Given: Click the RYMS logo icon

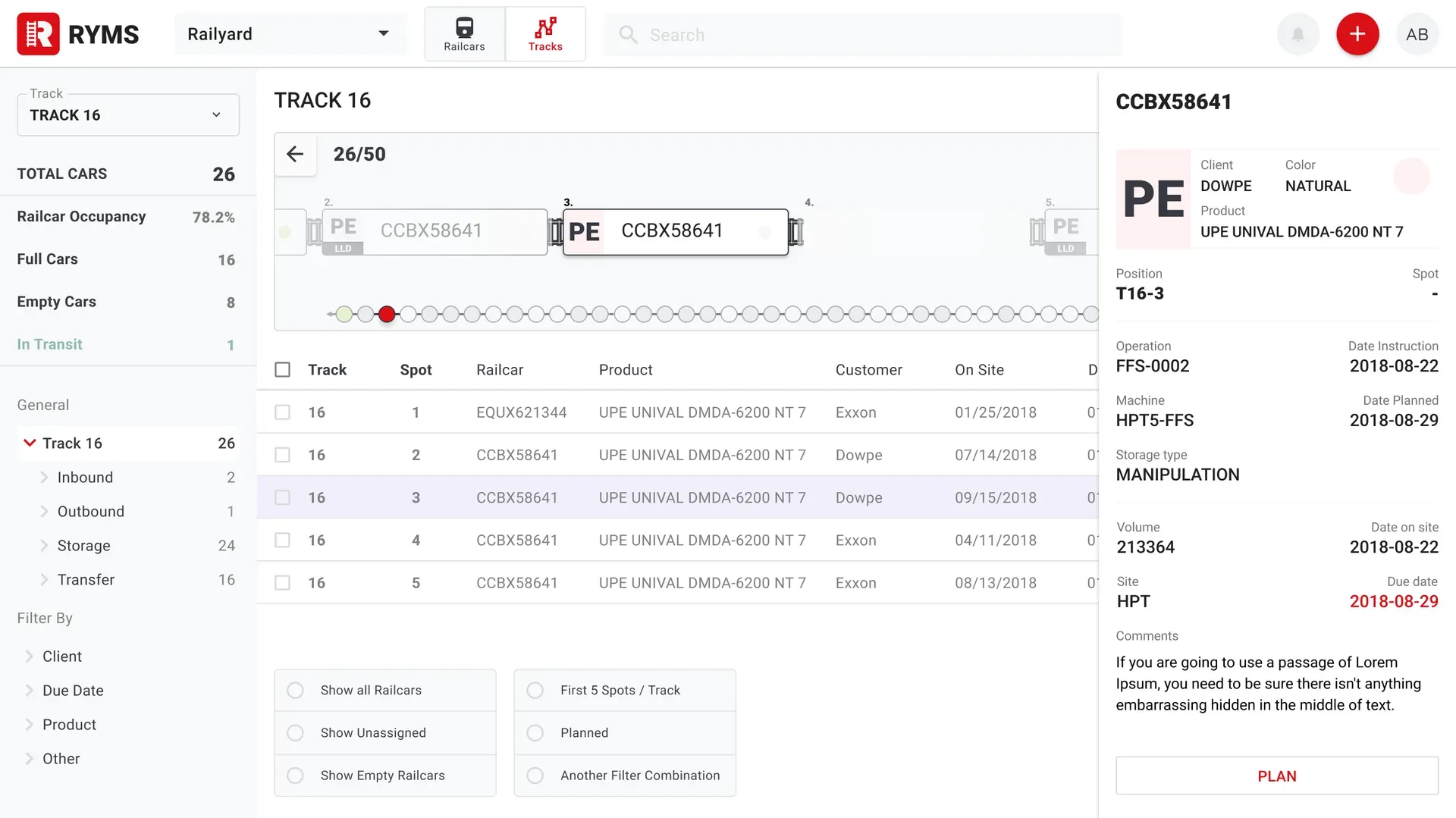Looking at the screenshot, I should click(38, 34).
